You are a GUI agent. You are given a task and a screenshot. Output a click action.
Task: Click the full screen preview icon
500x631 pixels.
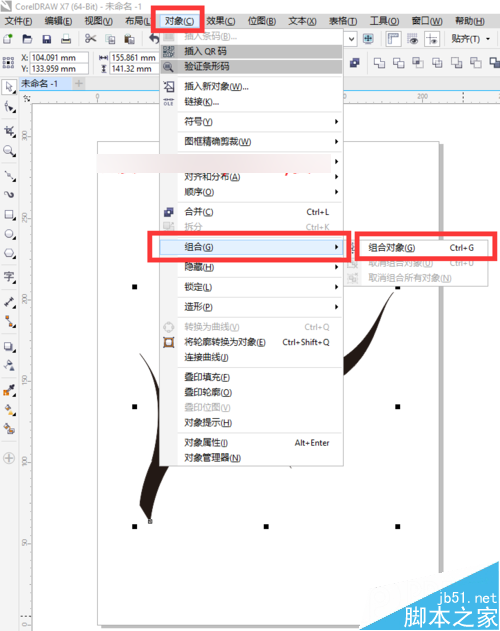[368, 39]
